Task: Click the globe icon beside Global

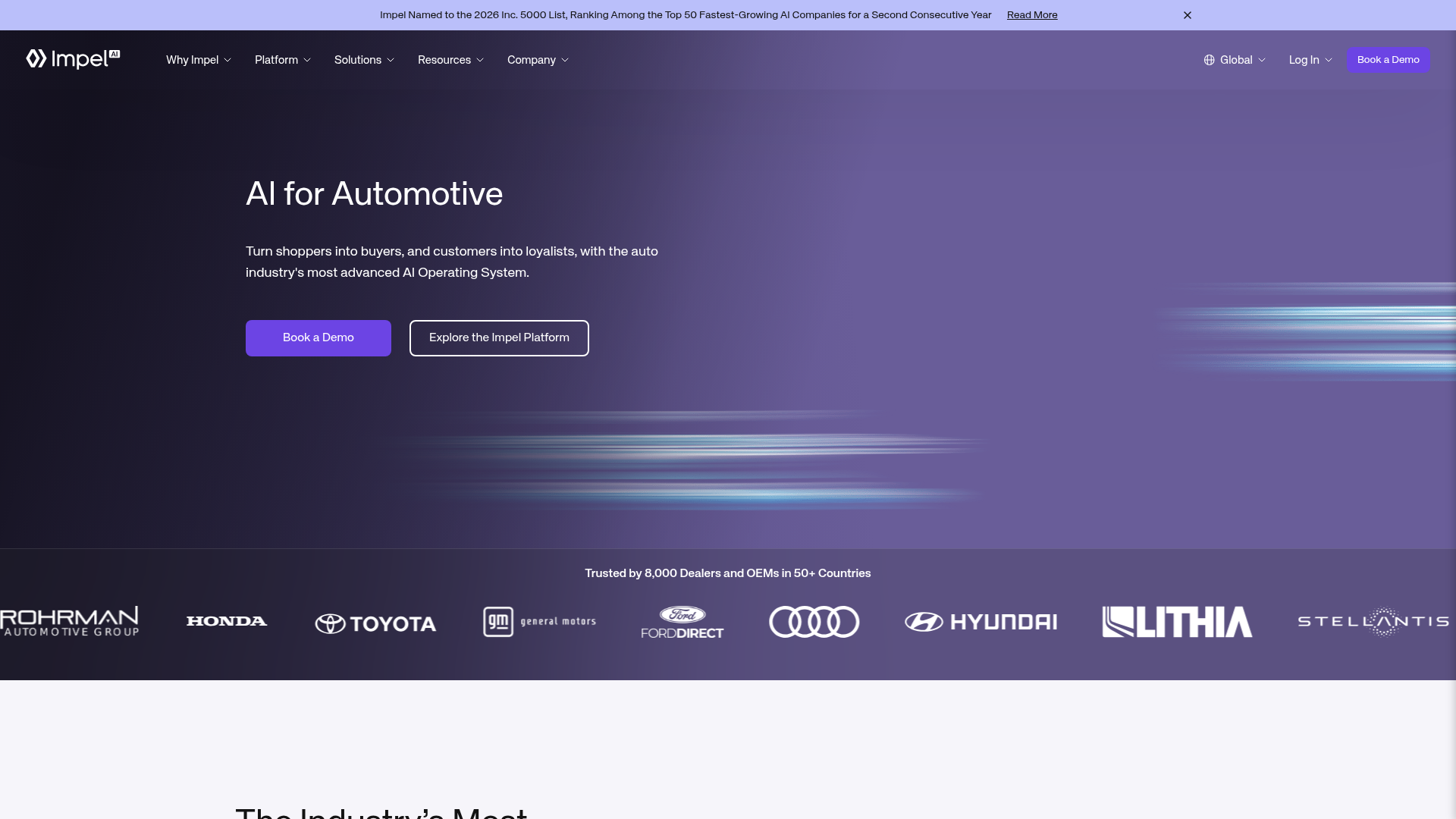Action: click(x=1210, y=60)
